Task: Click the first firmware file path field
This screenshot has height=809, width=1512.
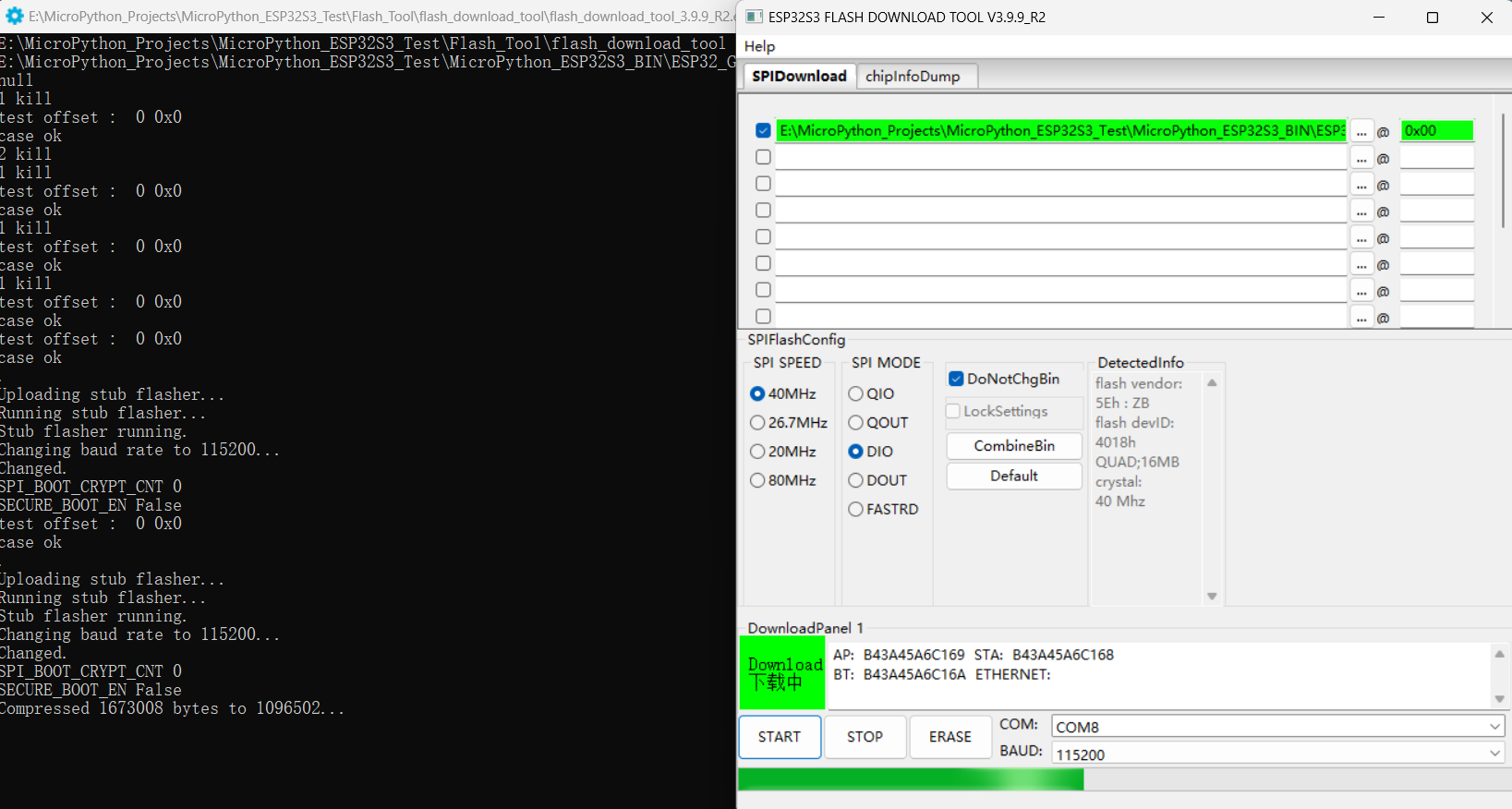Action: pos(1061,131)
